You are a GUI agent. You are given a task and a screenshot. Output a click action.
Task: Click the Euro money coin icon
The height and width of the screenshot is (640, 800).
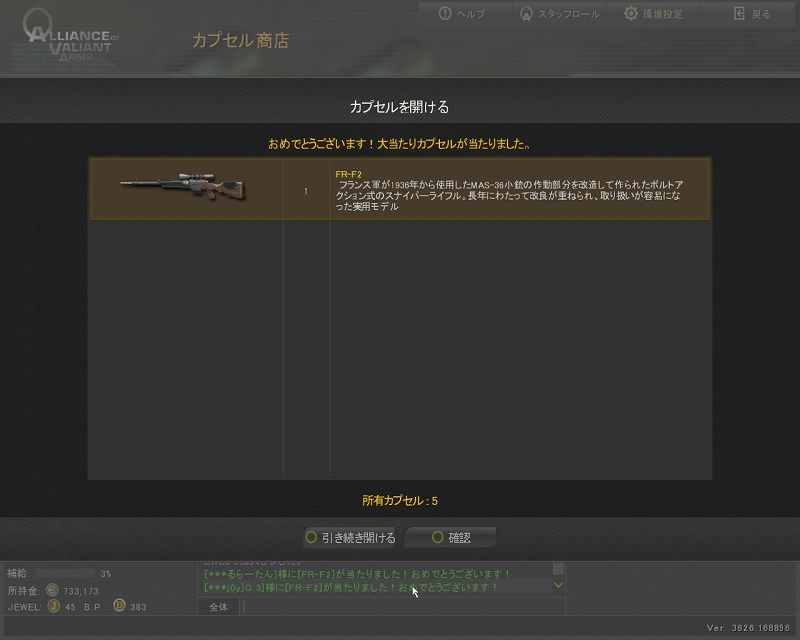tap(52, 590)
